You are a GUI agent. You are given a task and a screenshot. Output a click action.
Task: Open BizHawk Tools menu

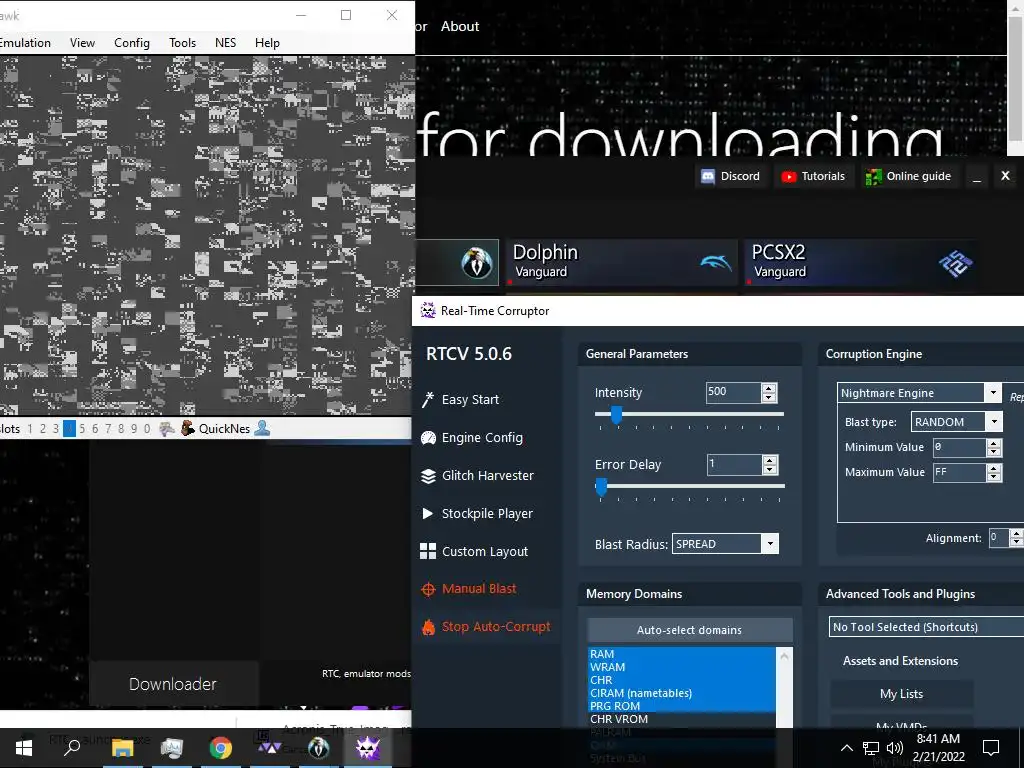(182, 42)
